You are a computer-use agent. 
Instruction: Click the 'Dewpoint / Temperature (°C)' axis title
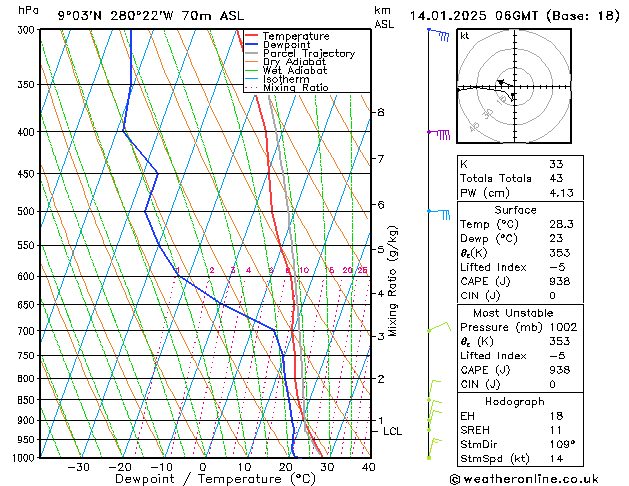215,479
